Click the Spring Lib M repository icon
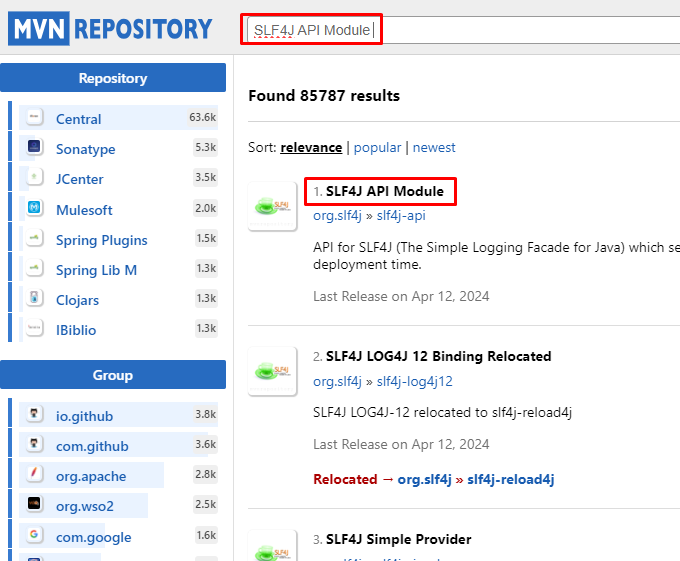680x561 pixels. coord(34,268)
